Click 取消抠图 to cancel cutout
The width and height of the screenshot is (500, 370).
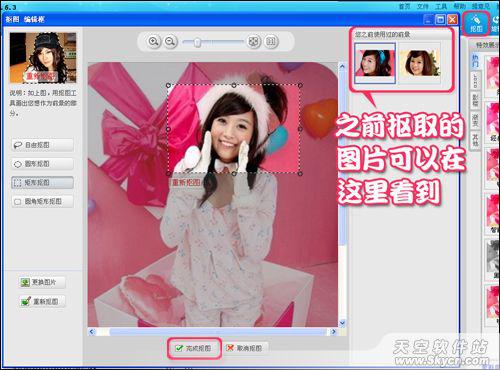point(245,348)
